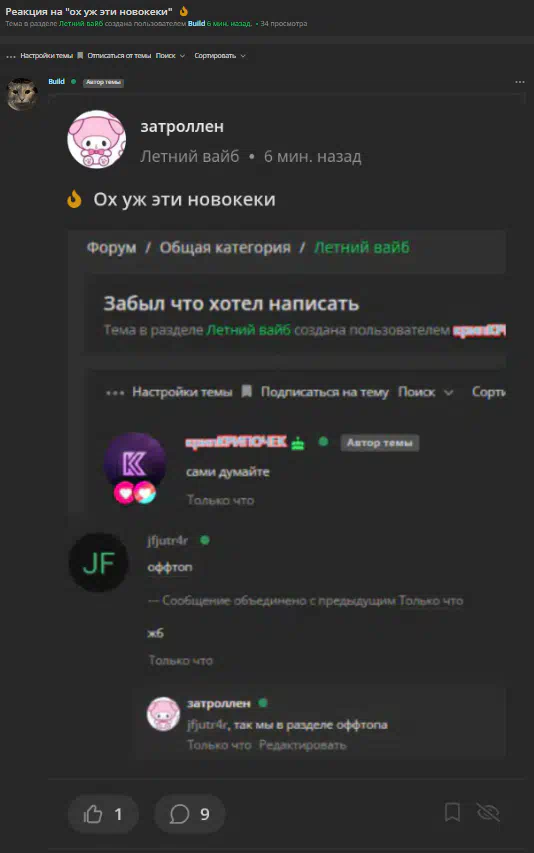Toggle the crossed-out eye hide icon
Screen dimensions: 534x853
pos(488,813)
